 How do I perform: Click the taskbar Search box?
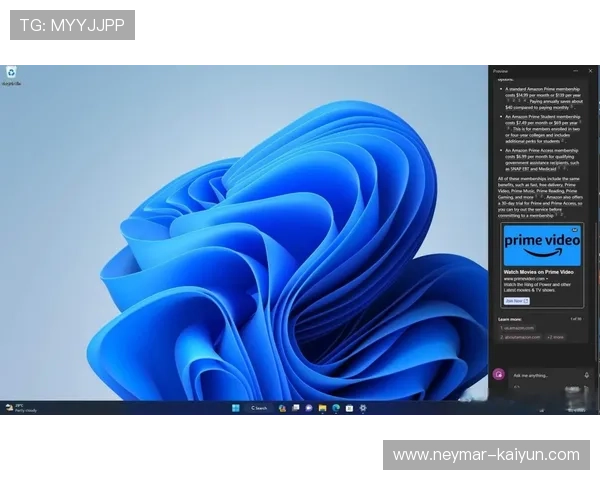[259, 408]
